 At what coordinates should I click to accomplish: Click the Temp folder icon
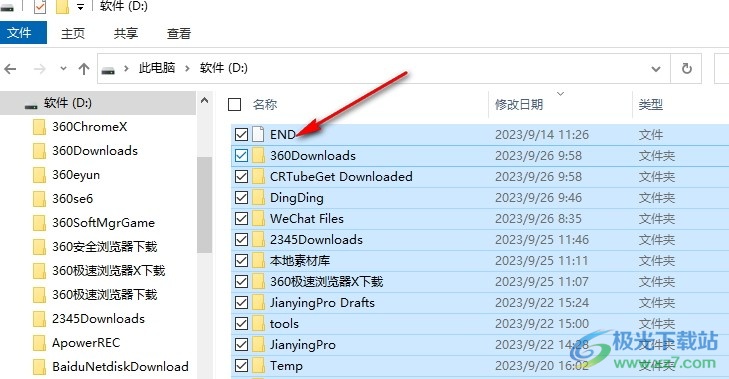click(x=258, y=366)
